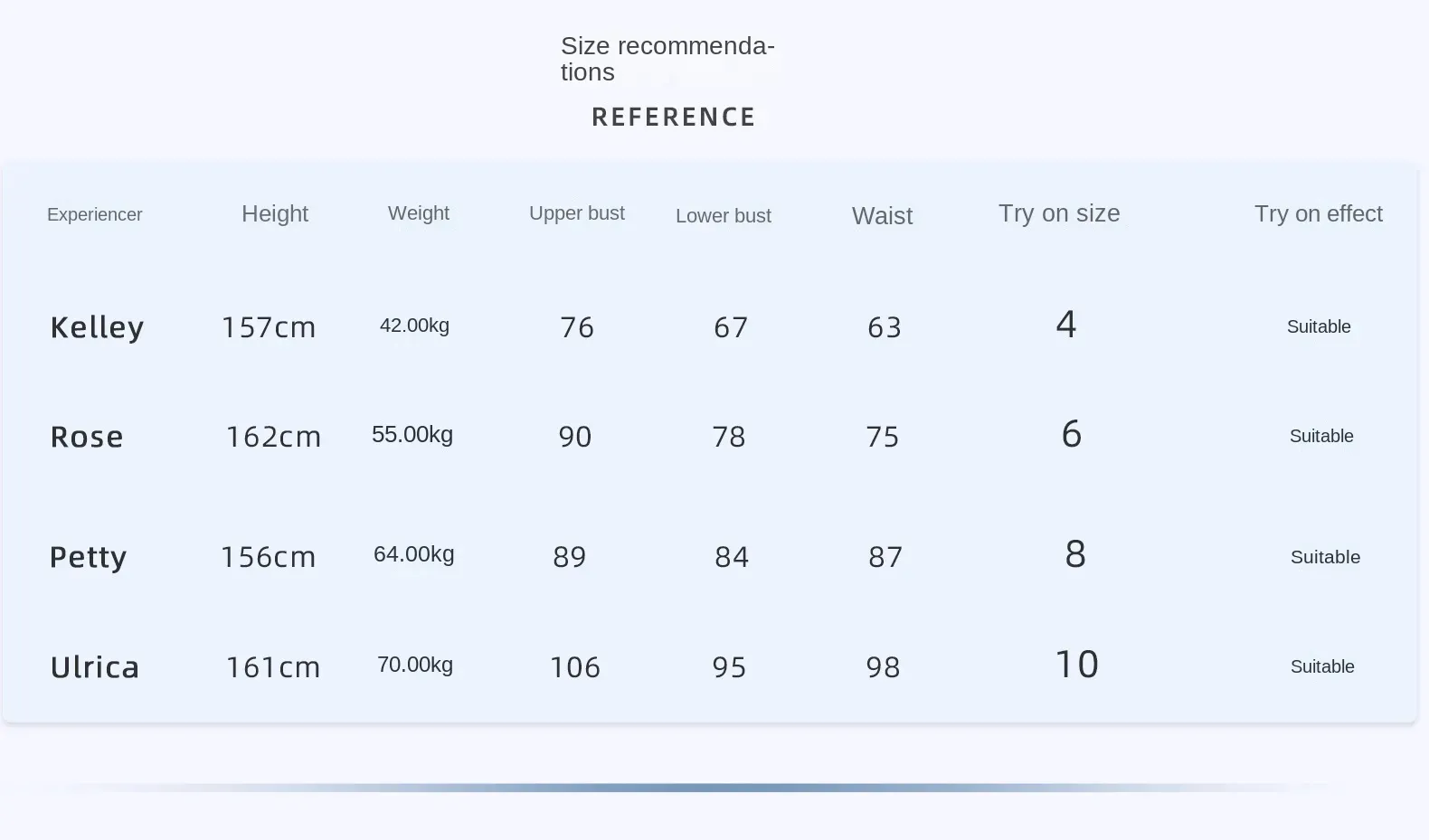Click the Try on effect header
1429x840 pixels.
1318,214
